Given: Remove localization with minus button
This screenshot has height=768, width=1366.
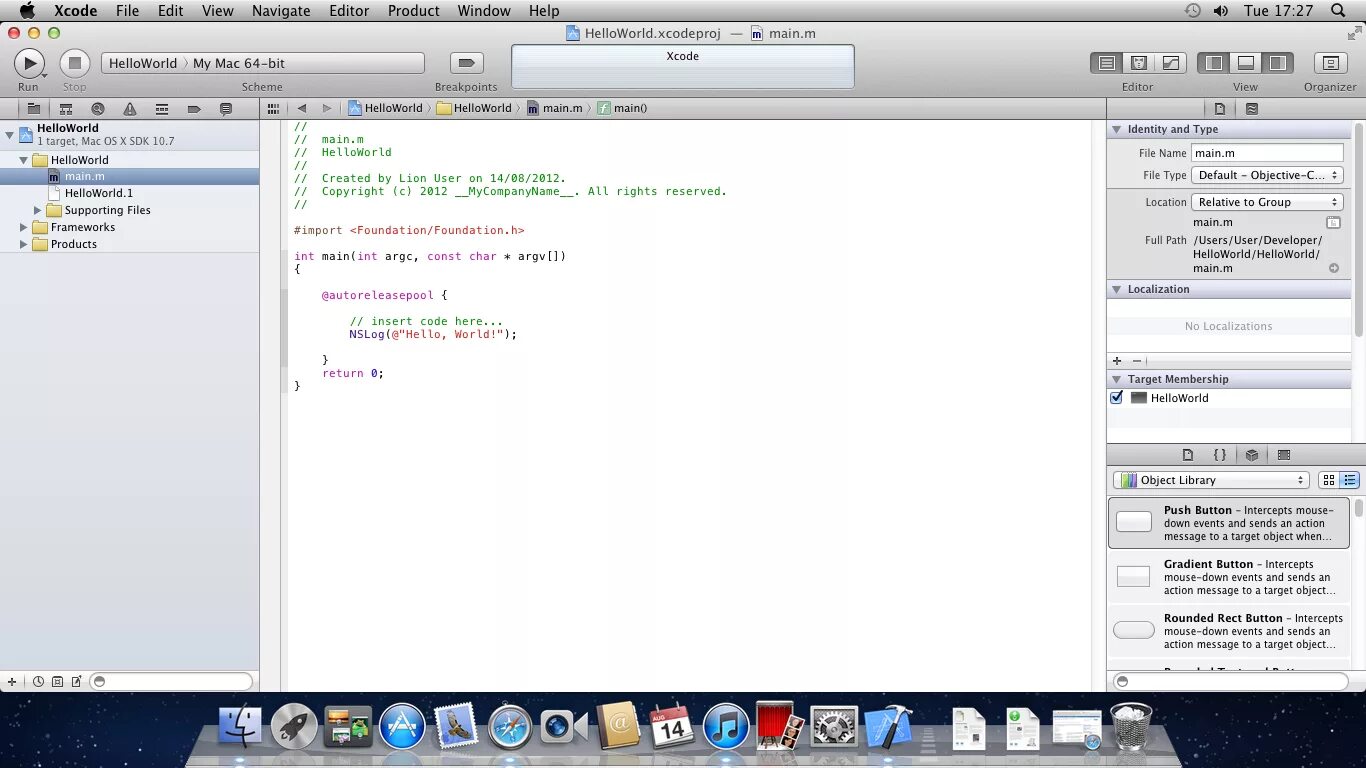Looking at the screenshot, I should (1136, 361).
